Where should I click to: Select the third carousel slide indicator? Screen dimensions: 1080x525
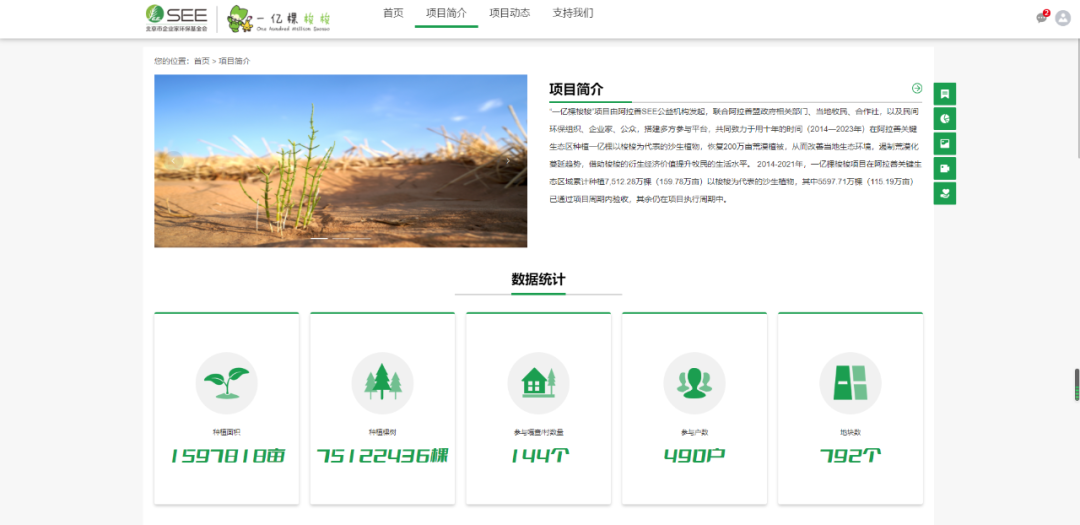(x=362, y=238)
